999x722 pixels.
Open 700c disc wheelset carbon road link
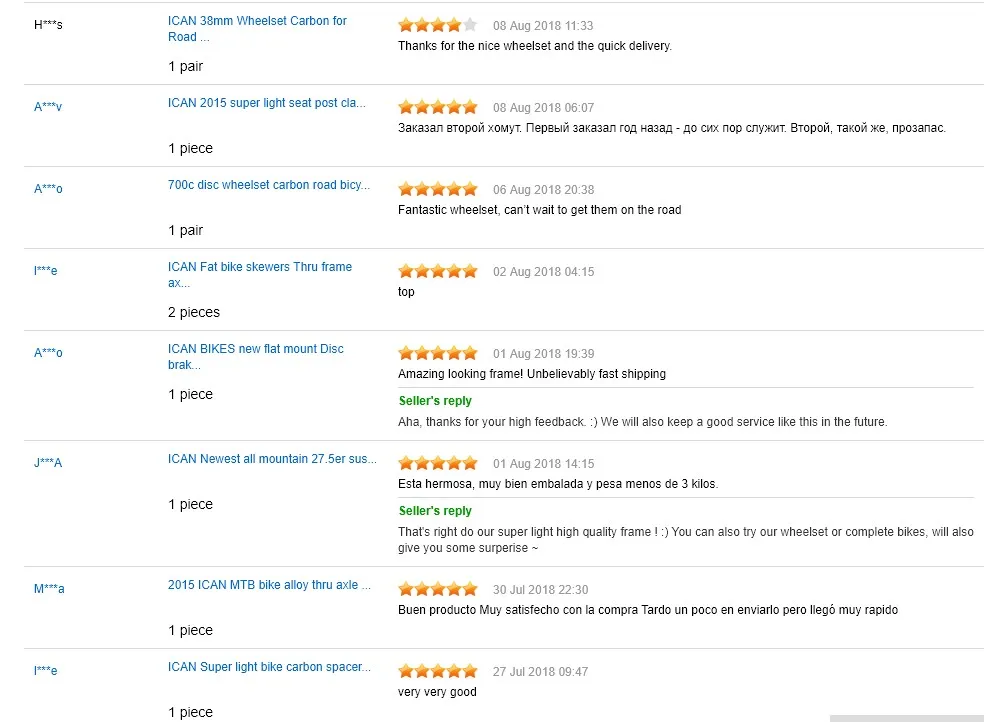[268, 185]
